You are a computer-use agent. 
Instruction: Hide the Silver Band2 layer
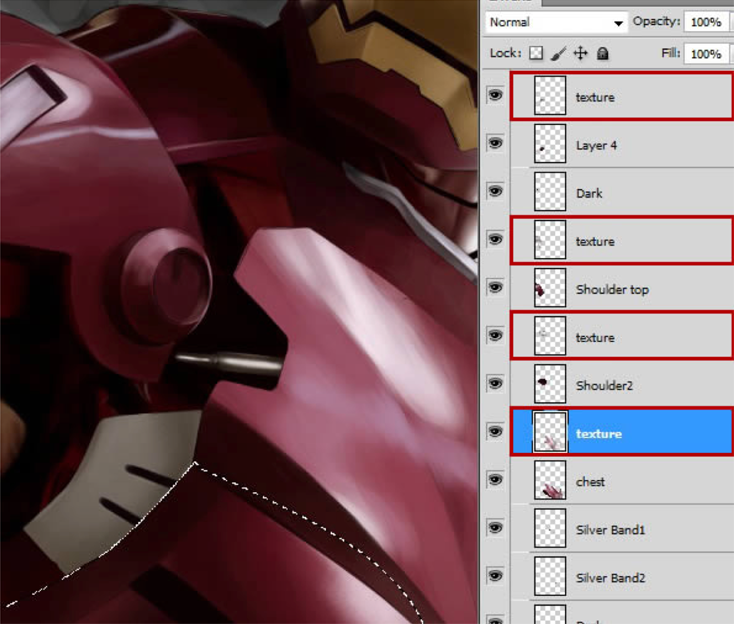pyautogui.click(x=495, y=575)
